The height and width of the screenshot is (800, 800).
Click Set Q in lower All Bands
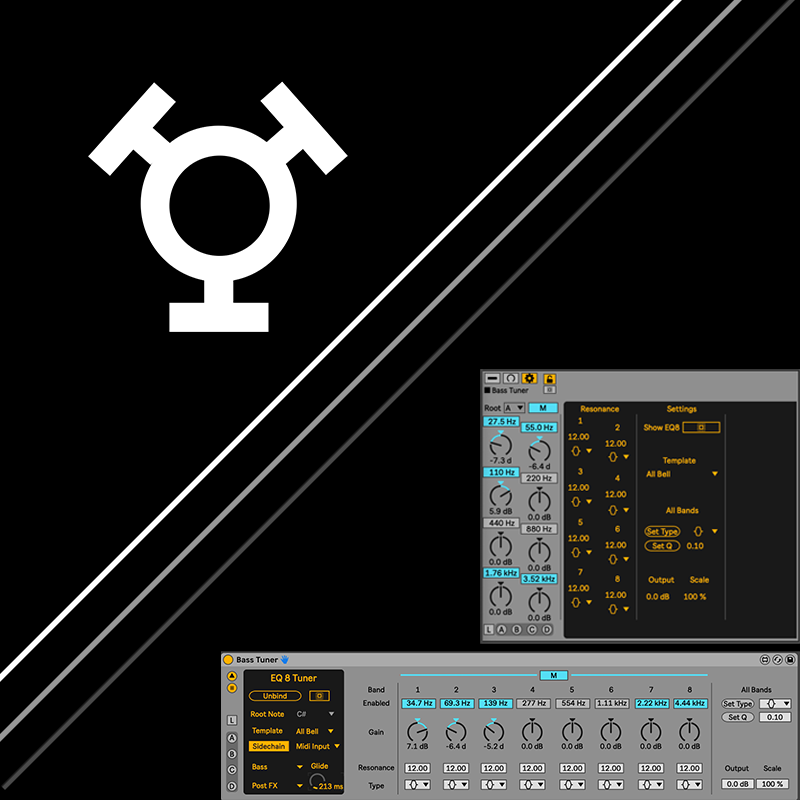pyautogui.click(x=737, y=717)
